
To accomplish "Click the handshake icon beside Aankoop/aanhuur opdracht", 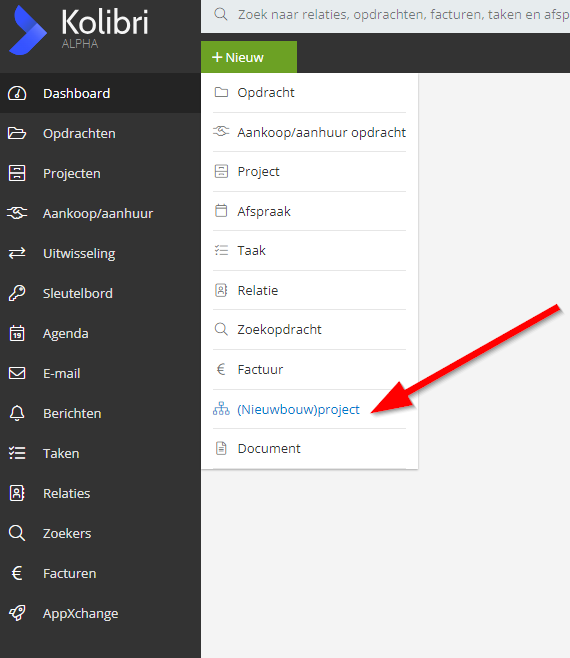I will (x=221, y=132).
